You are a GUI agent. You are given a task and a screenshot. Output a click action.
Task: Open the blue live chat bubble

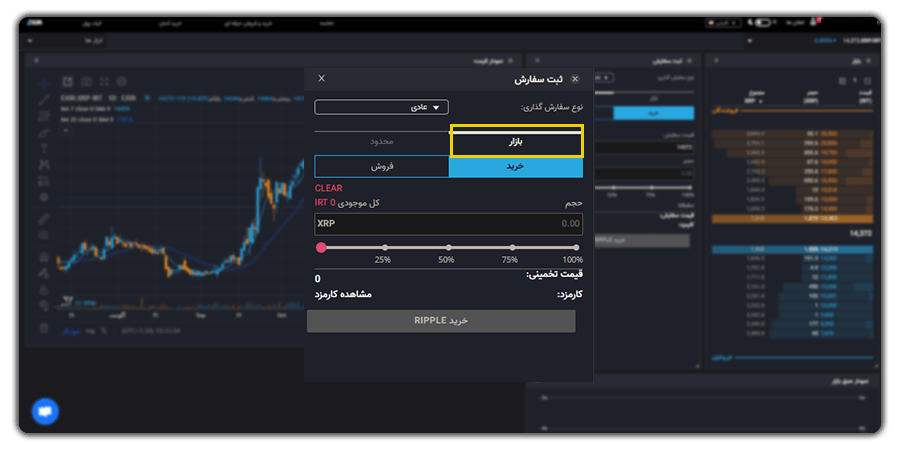click(x=45, y=412)
